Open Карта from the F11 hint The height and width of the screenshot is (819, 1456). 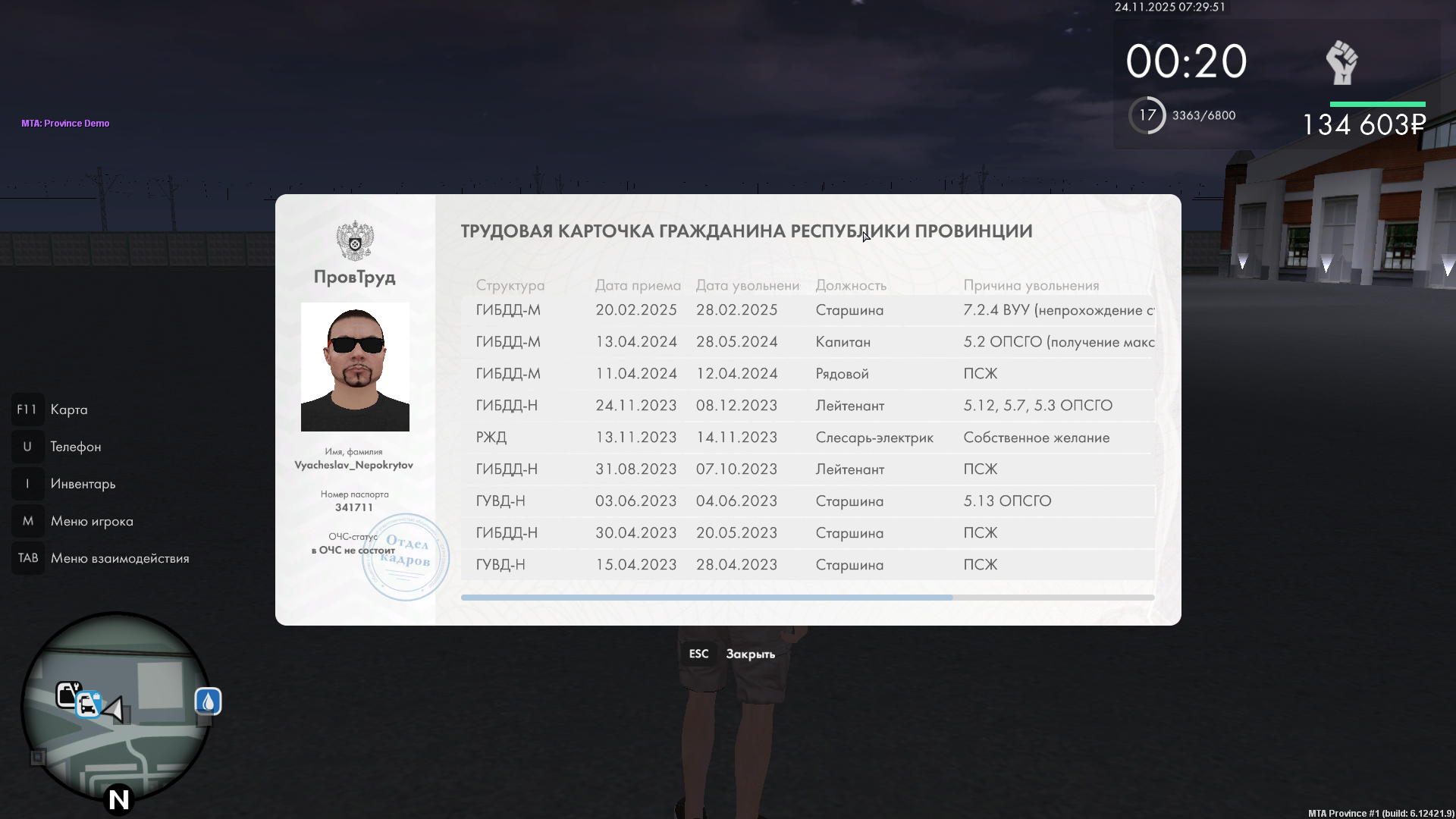[68, 409]
